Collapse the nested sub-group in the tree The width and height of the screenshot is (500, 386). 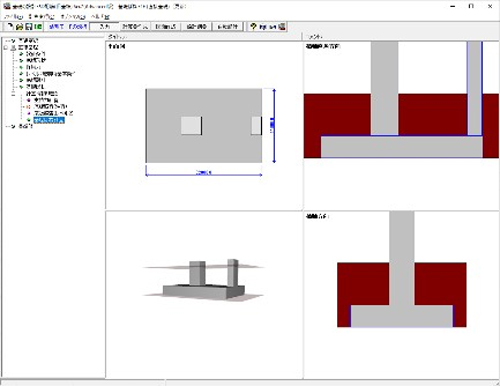14,94
